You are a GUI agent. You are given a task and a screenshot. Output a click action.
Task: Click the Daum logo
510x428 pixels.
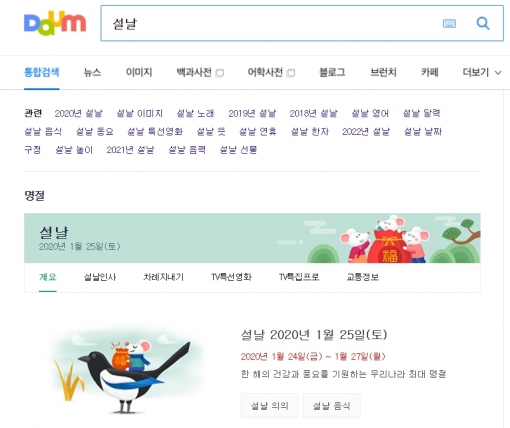(x=55, y=23)
